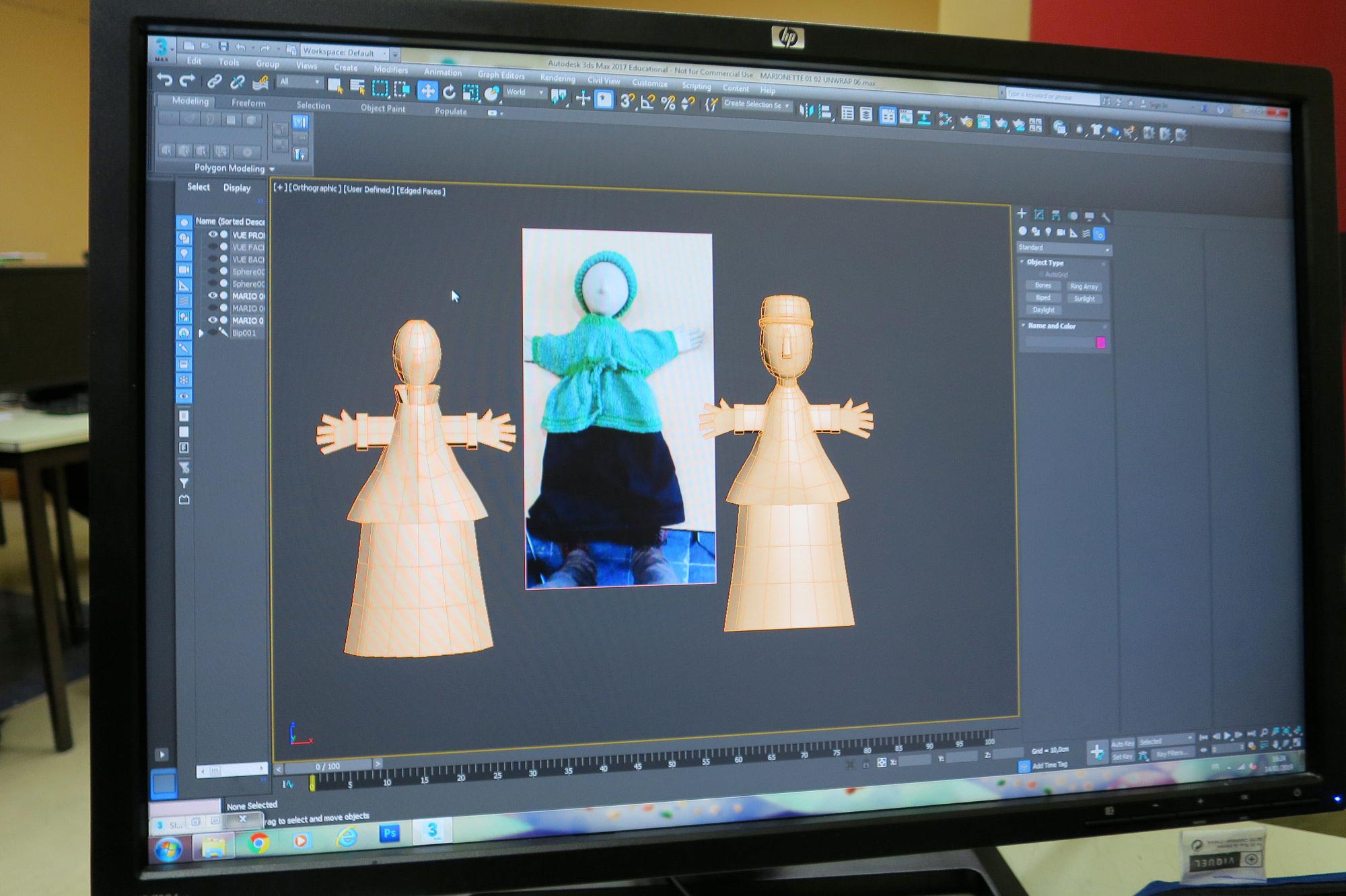
Task: Collapse the Object Type rollout
Action: click(1022, 262)
